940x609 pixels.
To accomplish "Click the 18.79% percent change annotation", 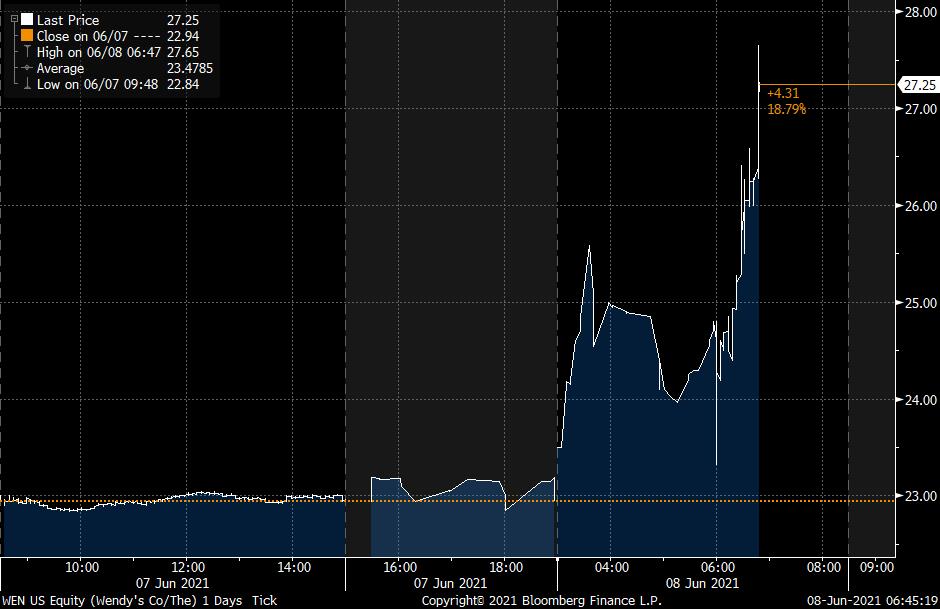I will coord(786,109).
